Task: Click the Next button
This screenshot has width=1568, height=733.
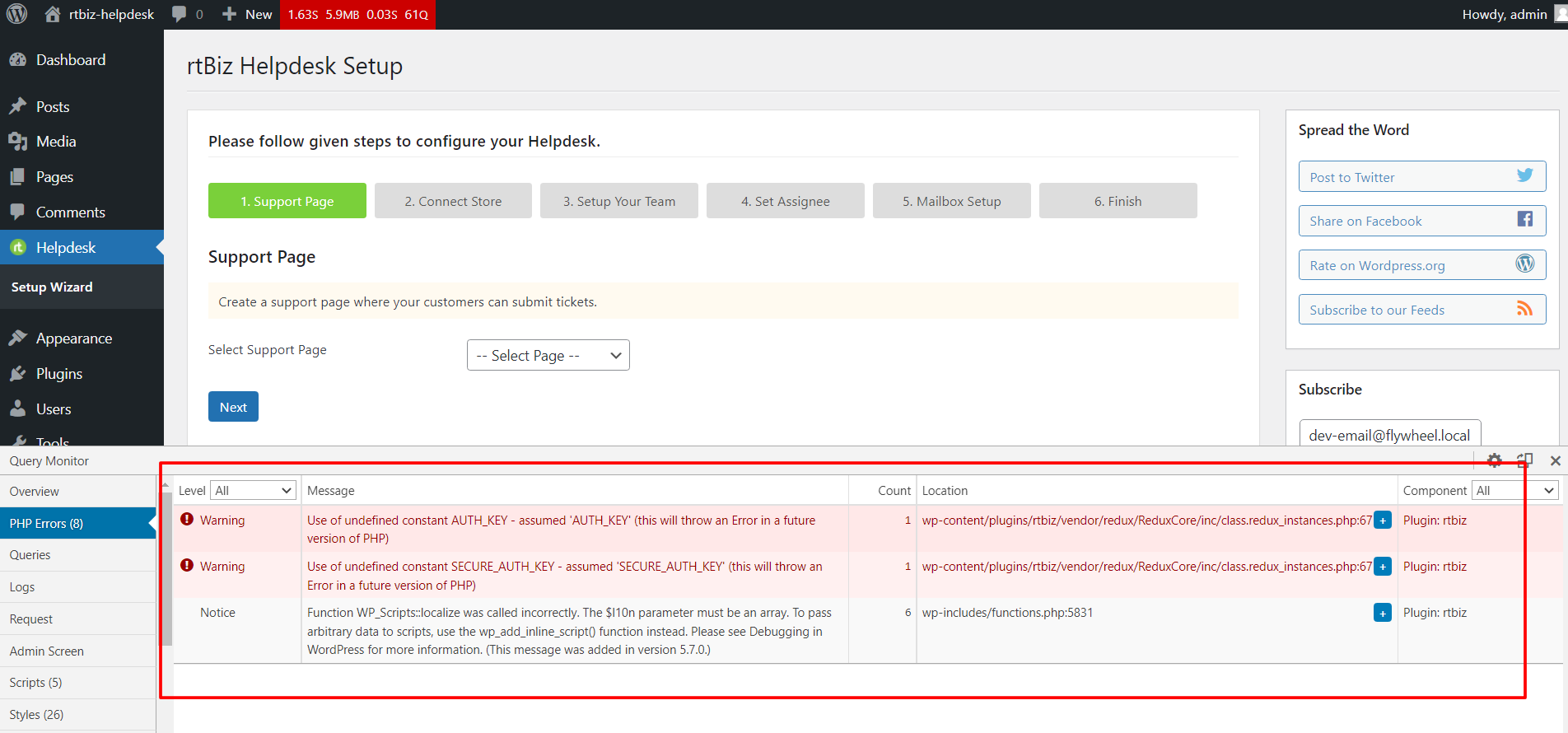Action: [x=233, y=407]
